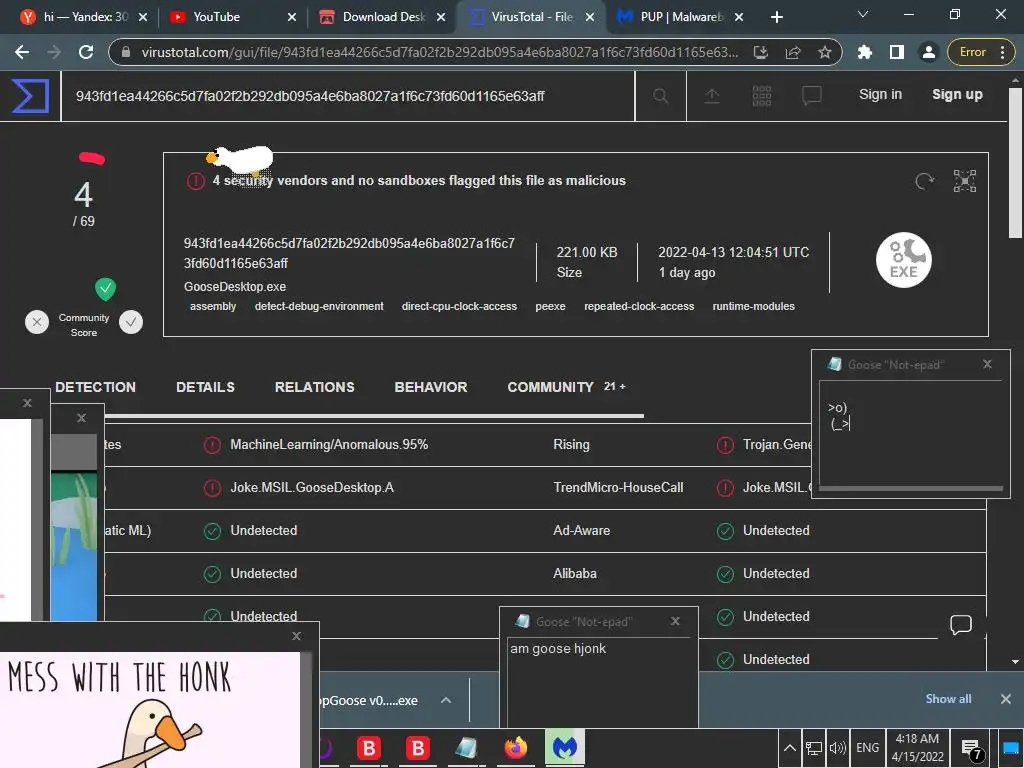Viewport: 1024px width, 768px height.
Task: Open the notification center icon
Action: [972, 749]
